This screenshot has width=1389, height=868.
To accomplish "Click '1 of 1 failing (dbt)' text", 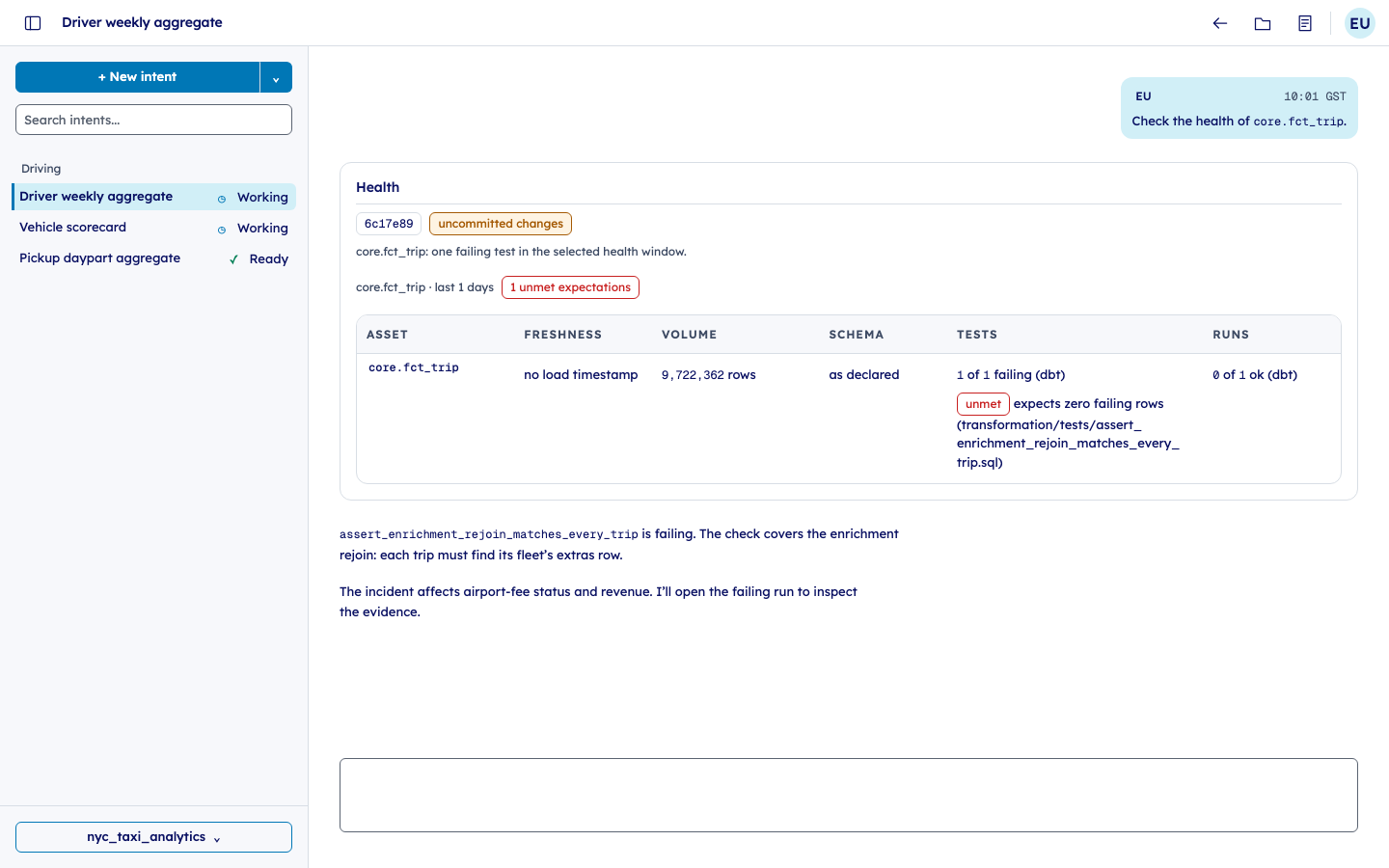I will pyautogui.click(x=1011, y=375).
